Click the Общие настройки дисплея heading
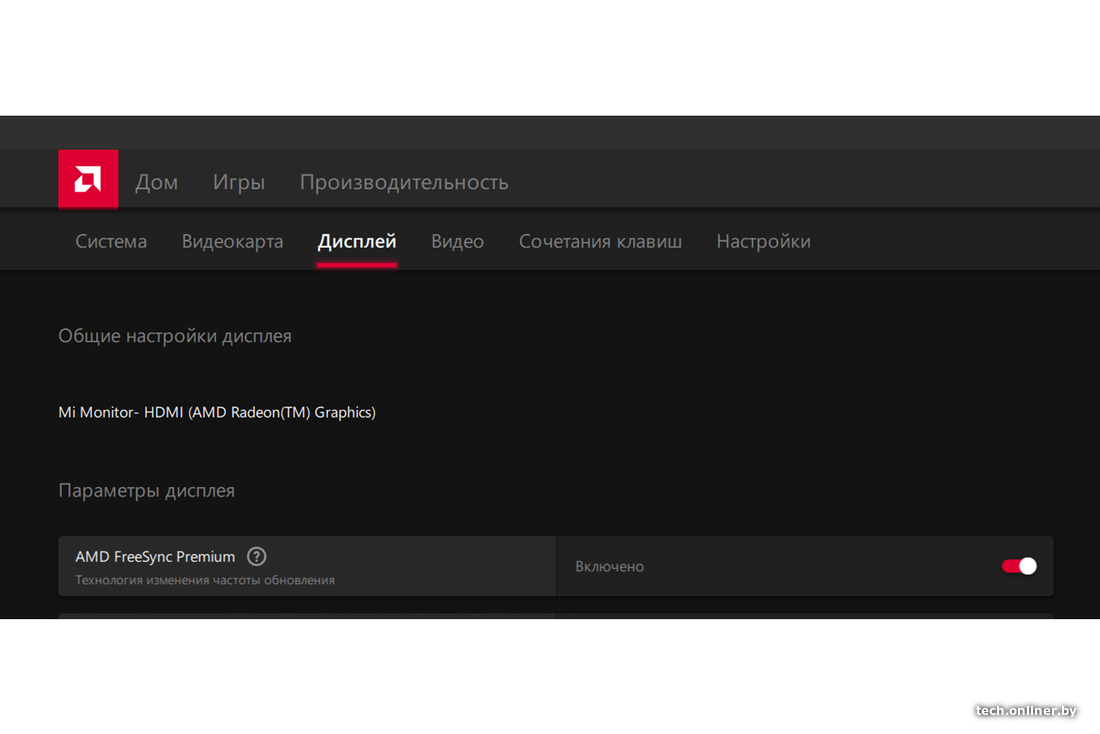Image resolution: width=1100 pixels, height=734 pixels. tap(175, 336)
